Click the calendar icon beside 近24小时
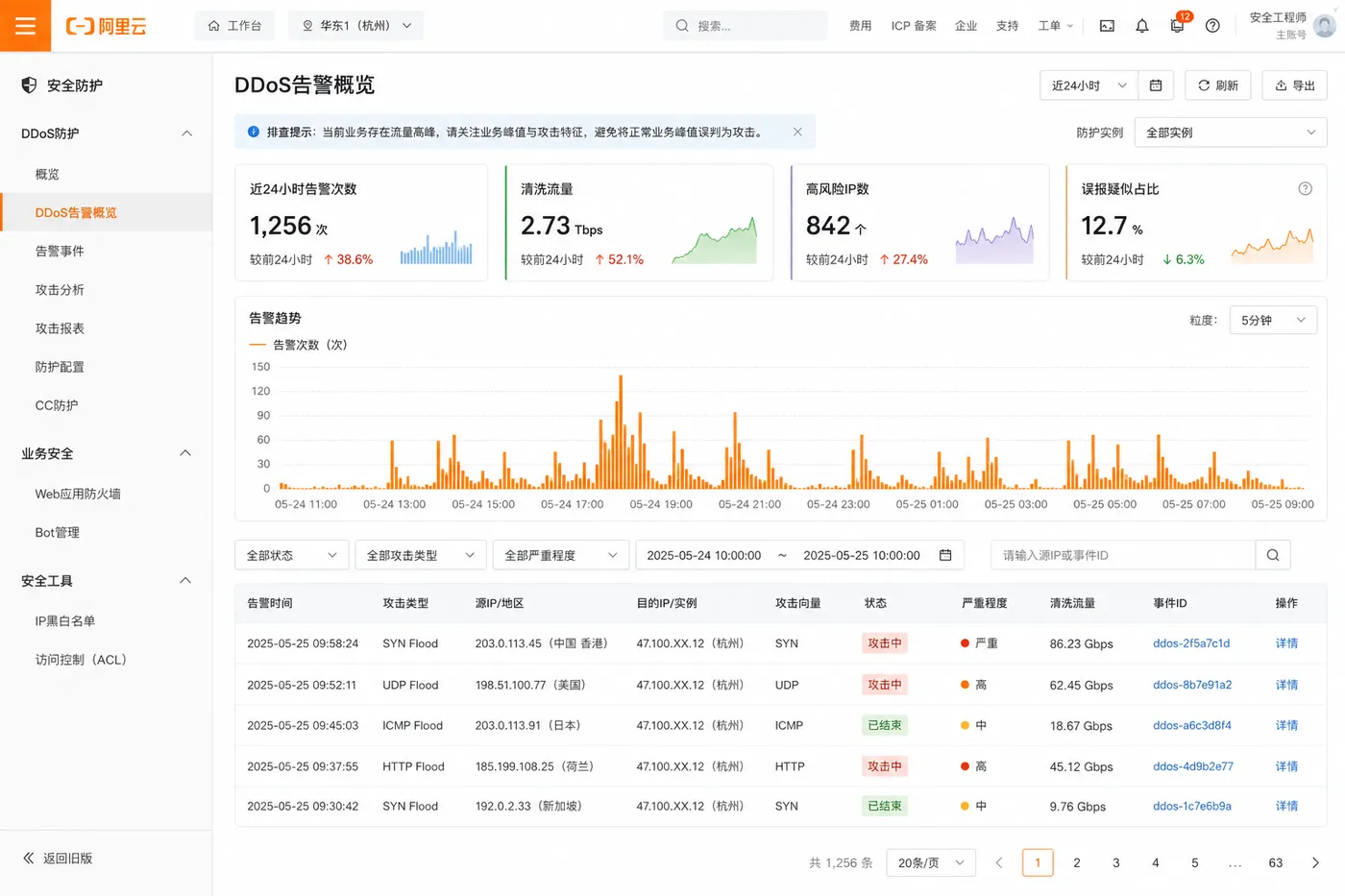The height and width of the screenshot is (896, 1345). (1156, 85)
